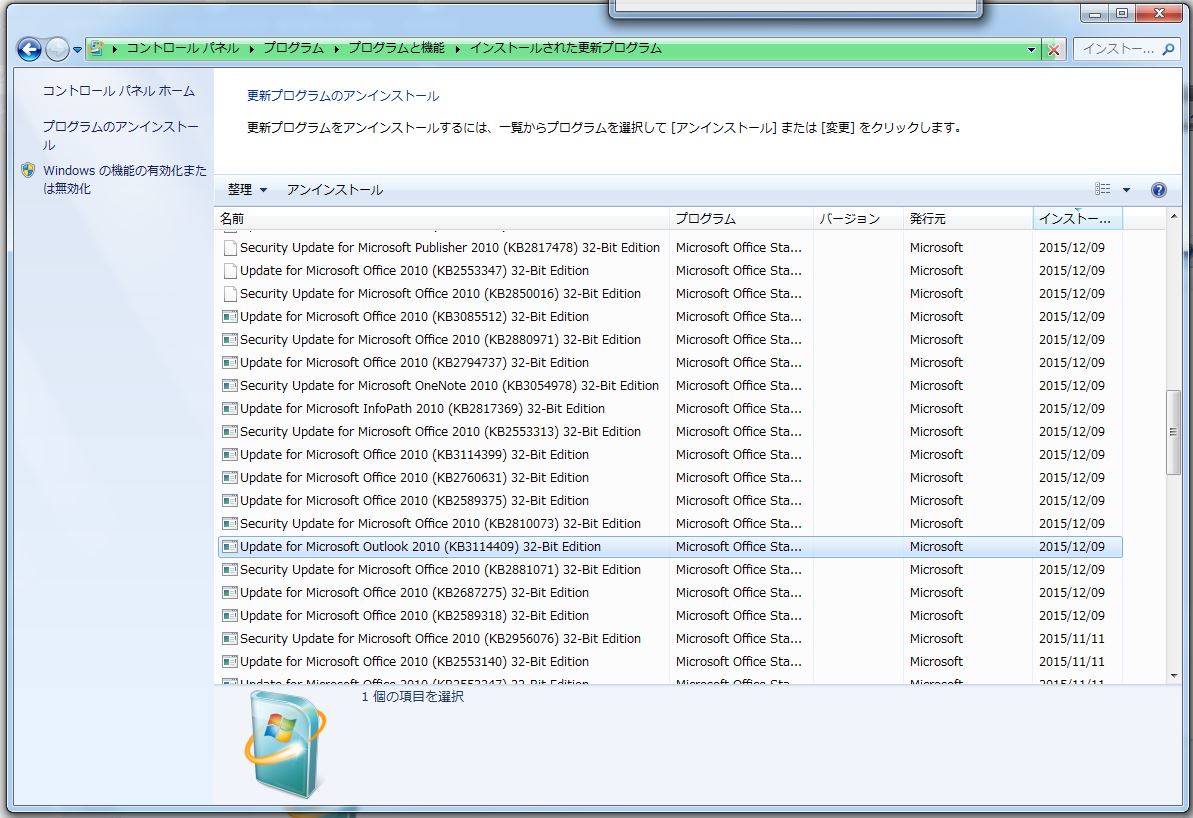Image resolution: width=1193 pixels, height=818 pixels.
Task: Select KB2881071 security update icon
Action: coord(230,569)
